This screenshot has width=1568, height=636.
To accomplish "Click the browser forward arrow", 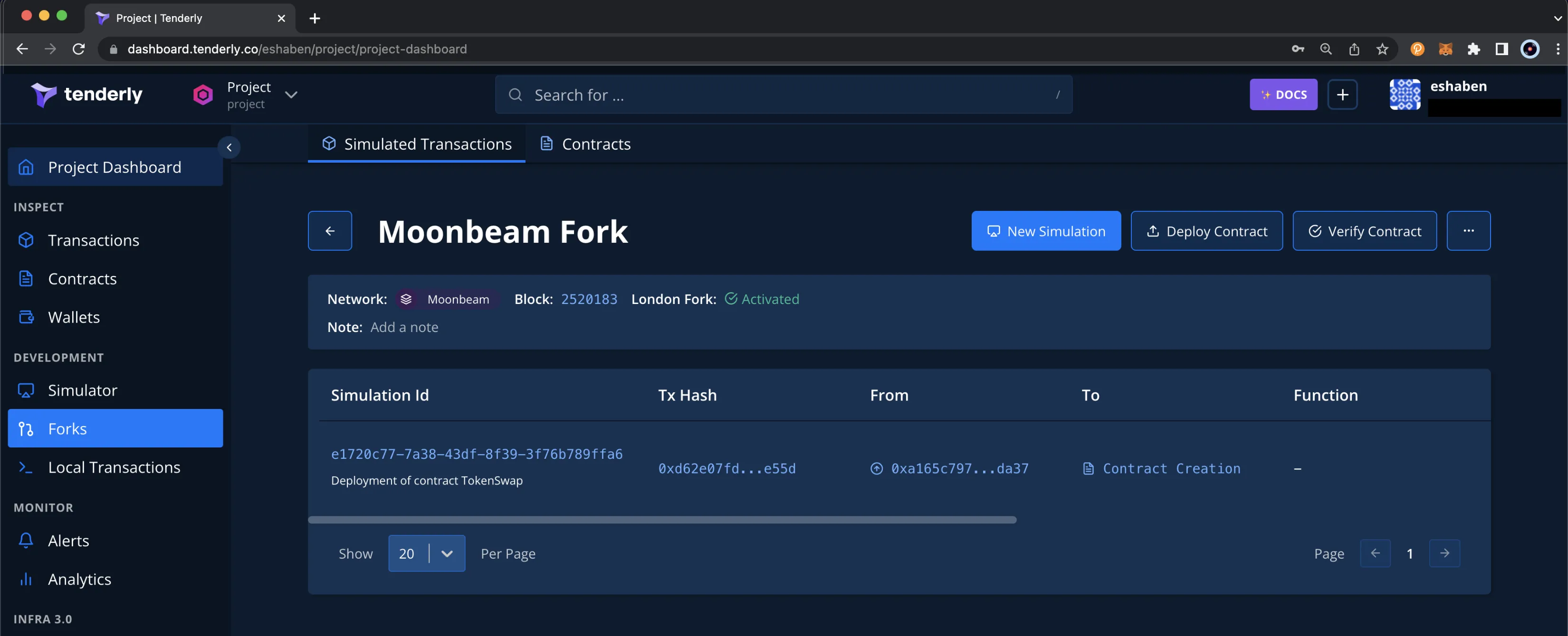I will 50,49.
